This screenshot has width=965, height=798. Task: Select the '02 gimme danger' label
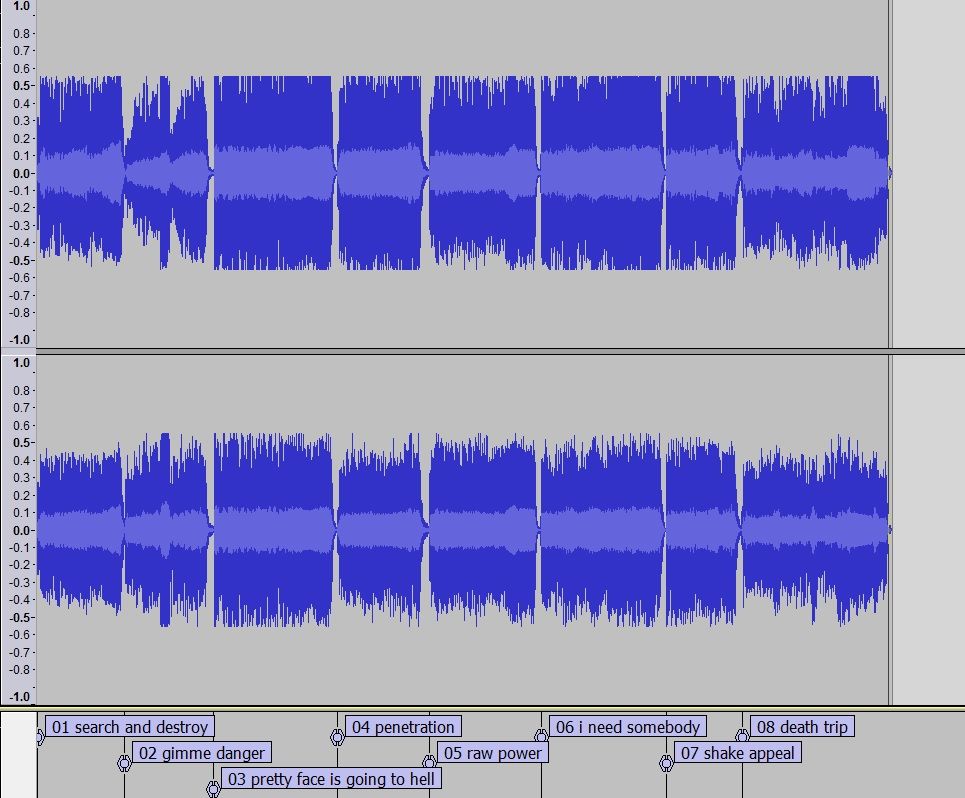(x=202, y=752)
